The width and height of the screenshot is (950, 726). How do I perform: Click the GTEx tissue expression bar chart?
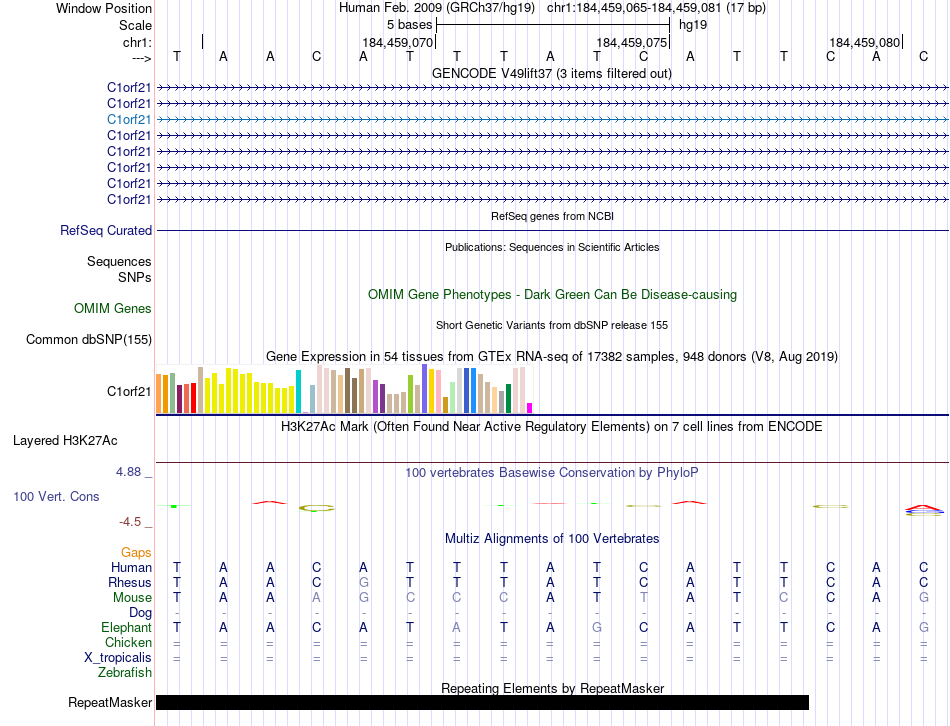344,389
